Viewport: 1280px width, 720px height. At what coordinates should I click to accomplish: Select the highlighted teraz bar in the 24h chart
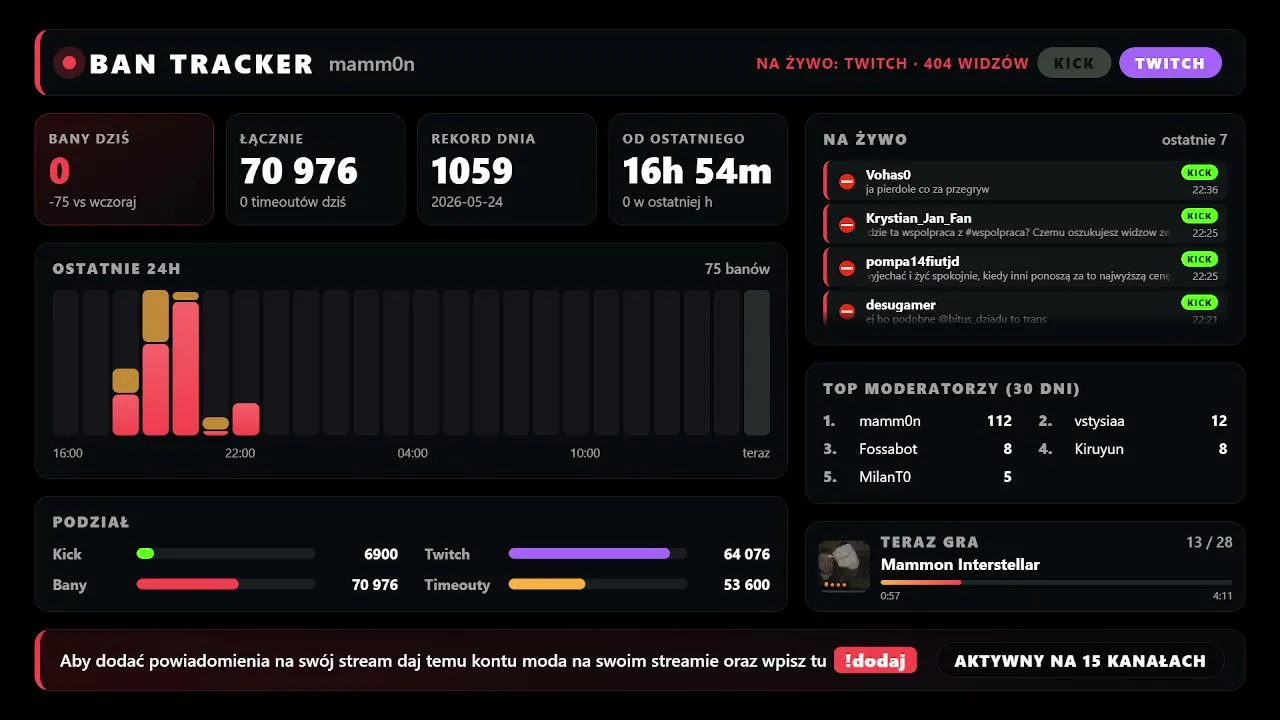(x=757, y=363)
